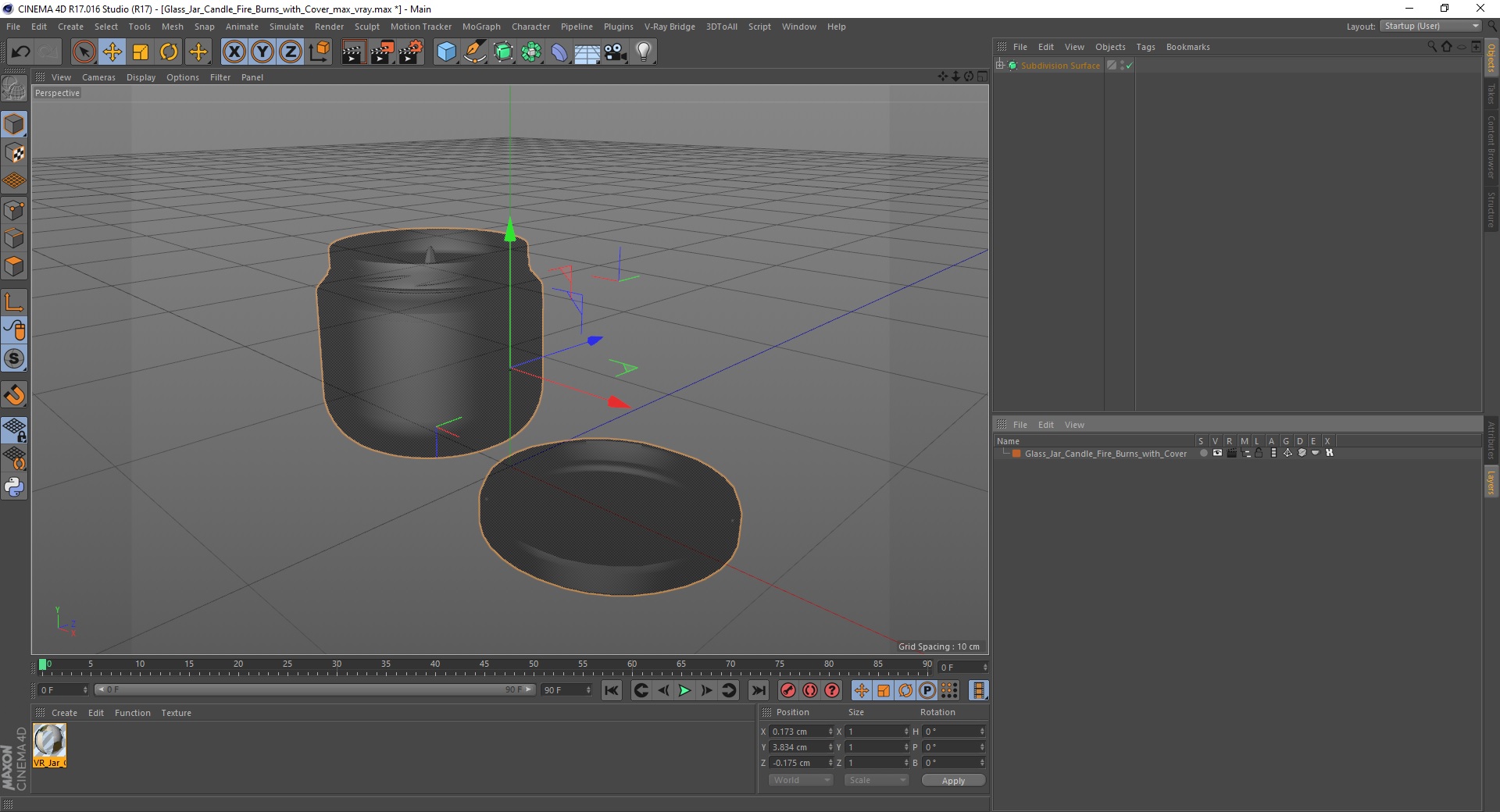Activate the Move tool in toolbar

tap(112, 52)
